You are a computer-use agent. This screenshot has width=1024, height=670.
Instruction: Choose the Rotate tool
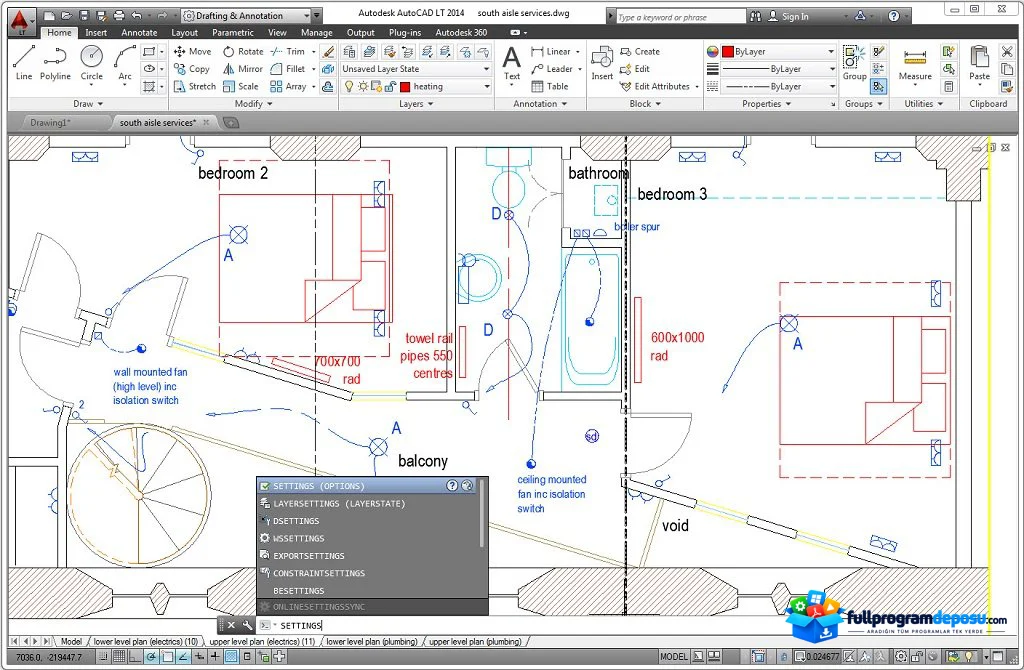243,51
